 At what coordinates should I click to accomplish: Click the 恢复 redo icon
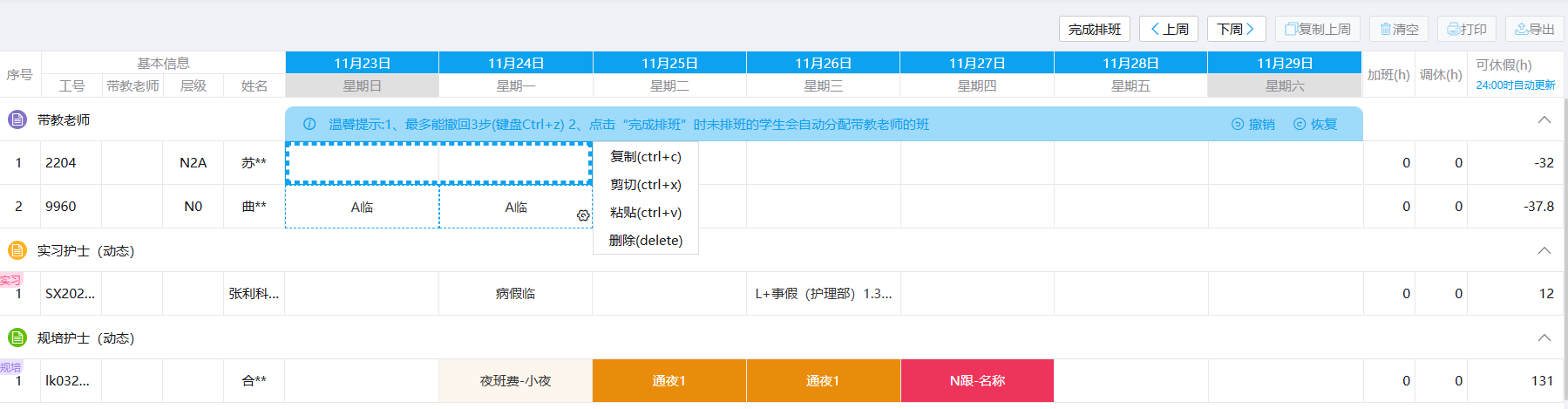pyautogui.click(x=1300, y=124)
